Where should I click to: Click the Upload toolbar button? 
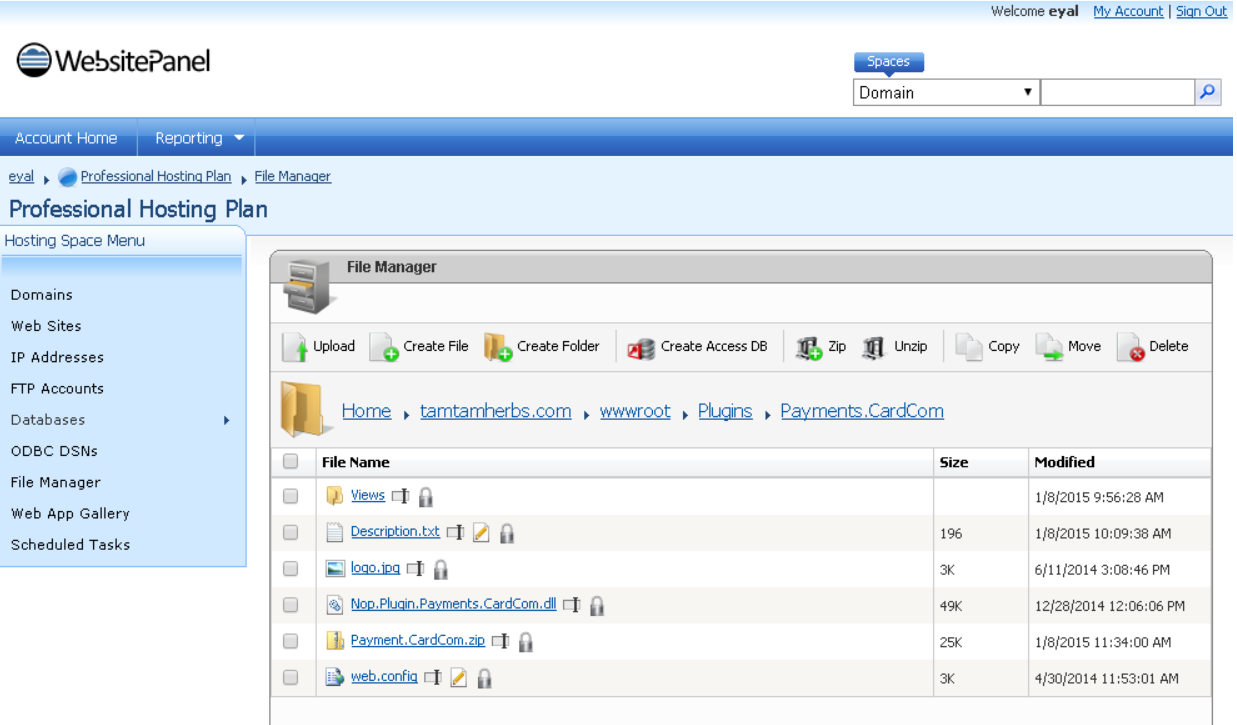point(318,346)
